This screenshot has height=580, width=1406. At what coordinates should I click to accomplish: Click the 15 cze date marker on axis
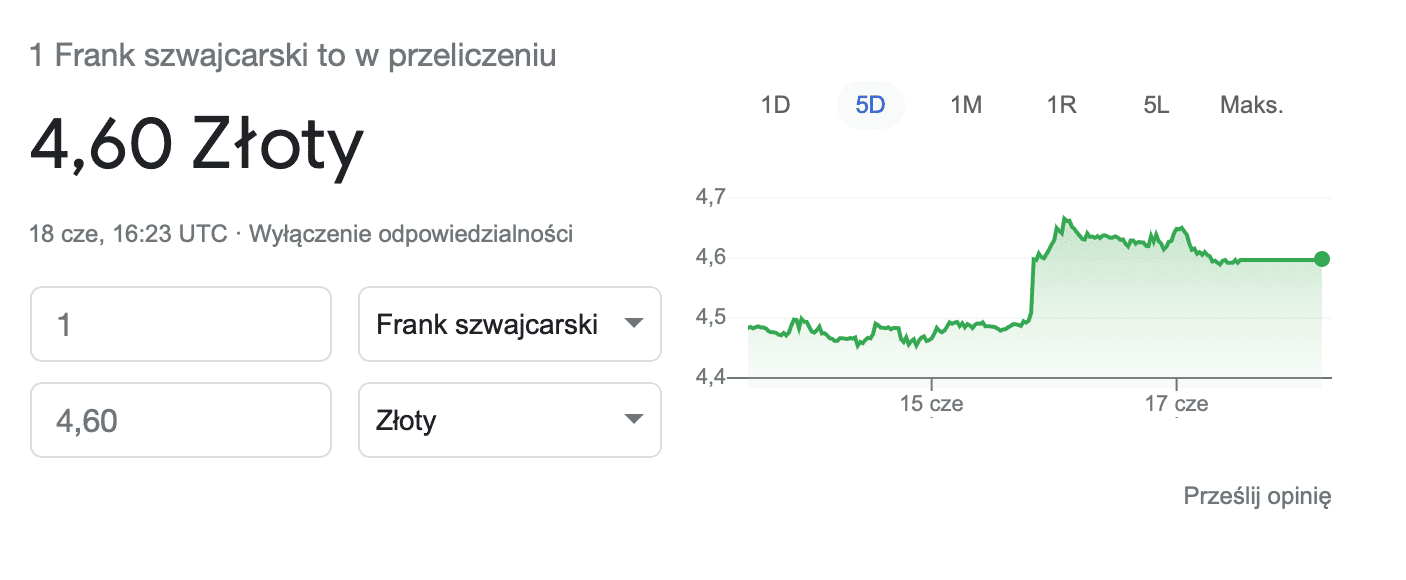(931, 404)
